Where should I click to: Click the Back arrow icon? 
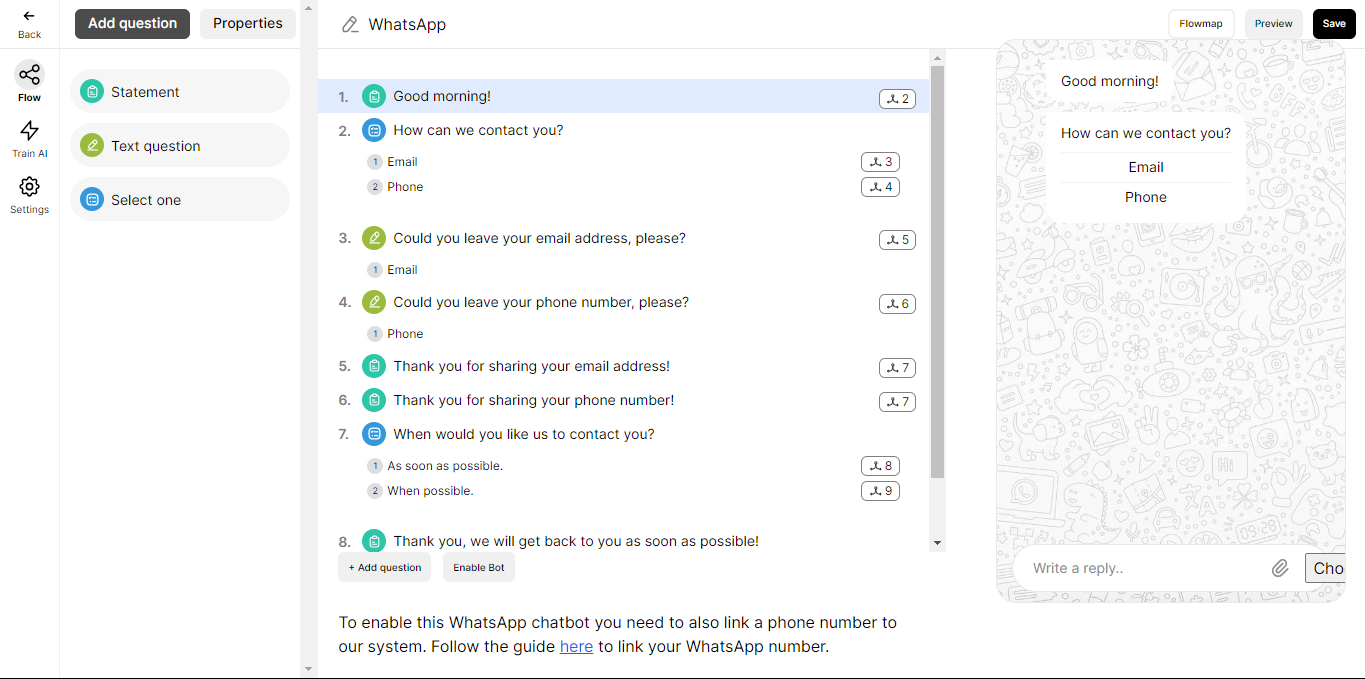tap(29, 16)
